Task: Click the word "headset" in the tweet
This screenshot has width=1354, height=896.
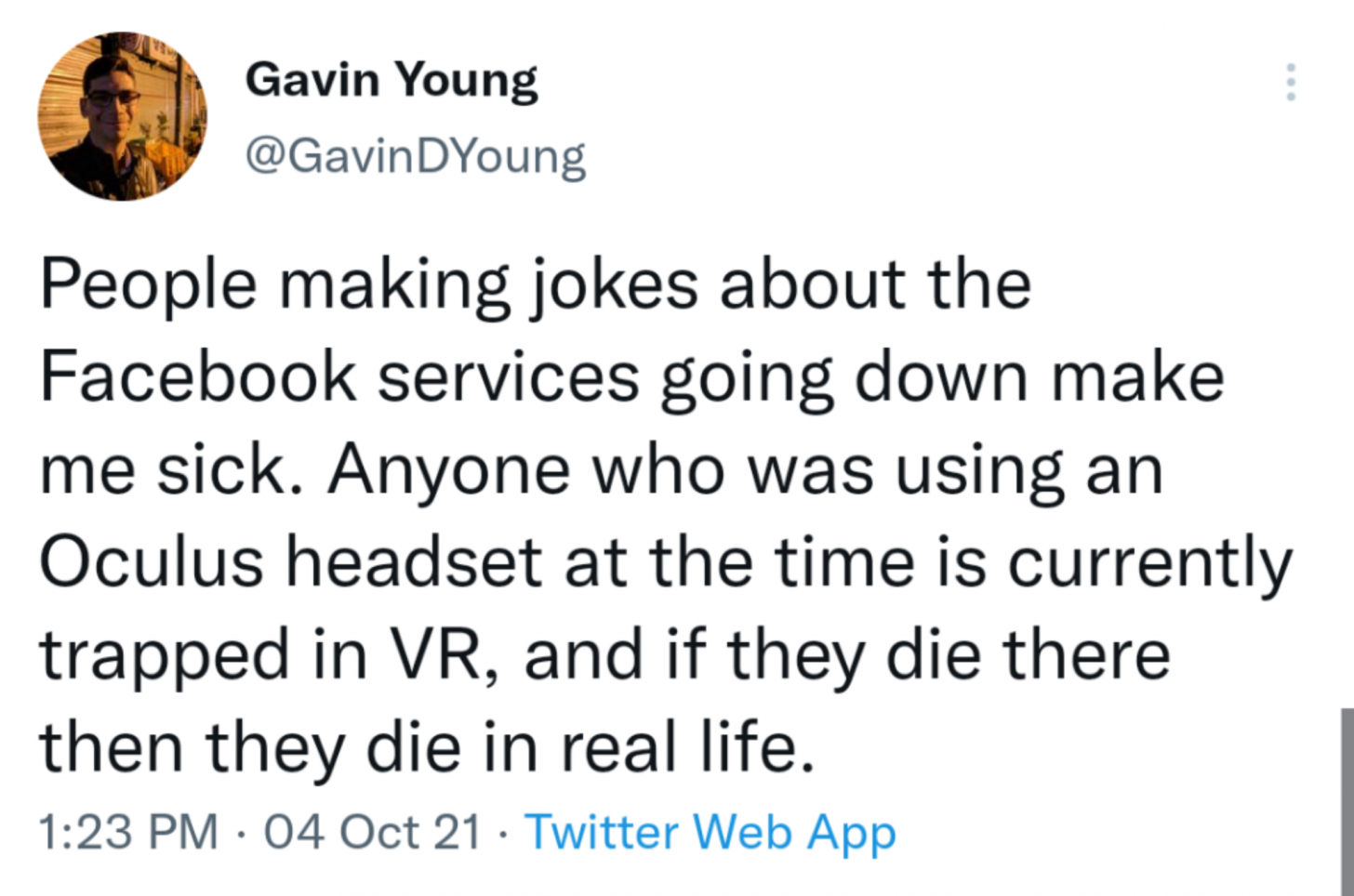Action: (413, 563)
